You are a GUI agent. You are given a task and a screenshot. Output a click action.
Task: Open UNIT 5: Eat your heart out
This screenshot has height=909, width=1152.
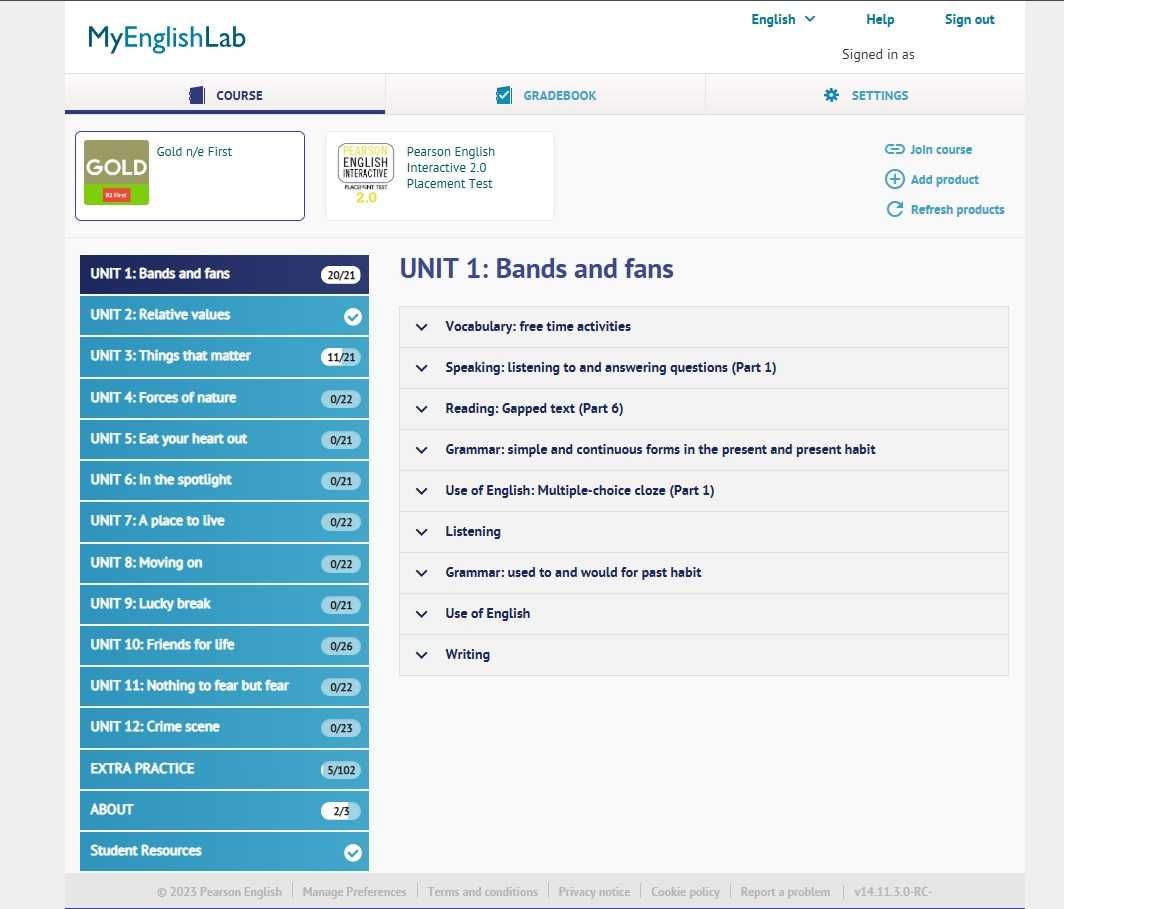(x=224, y=439)
